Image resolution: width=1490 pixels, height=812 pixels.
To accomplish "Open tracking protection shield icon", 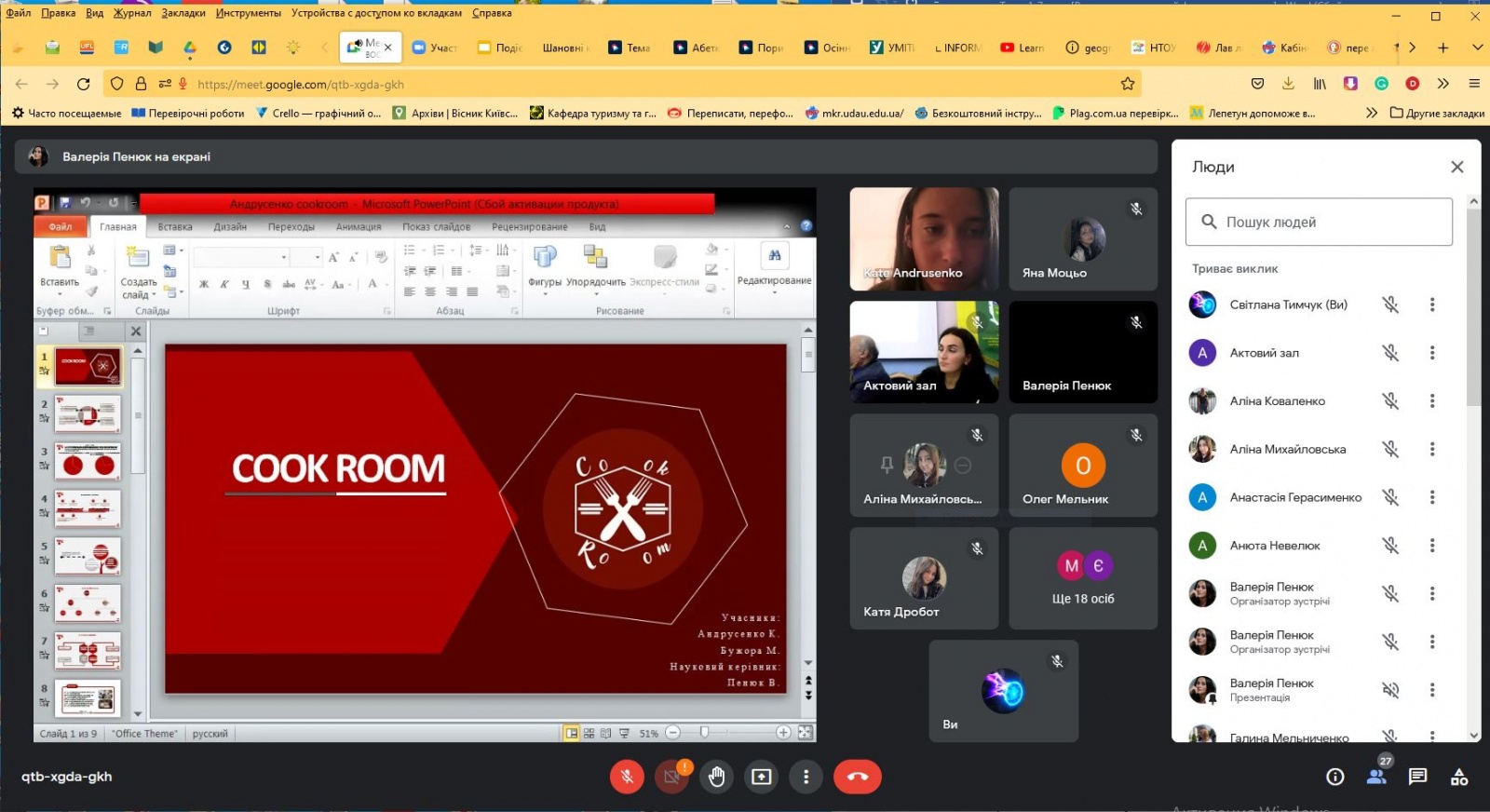I will (116, 84).
